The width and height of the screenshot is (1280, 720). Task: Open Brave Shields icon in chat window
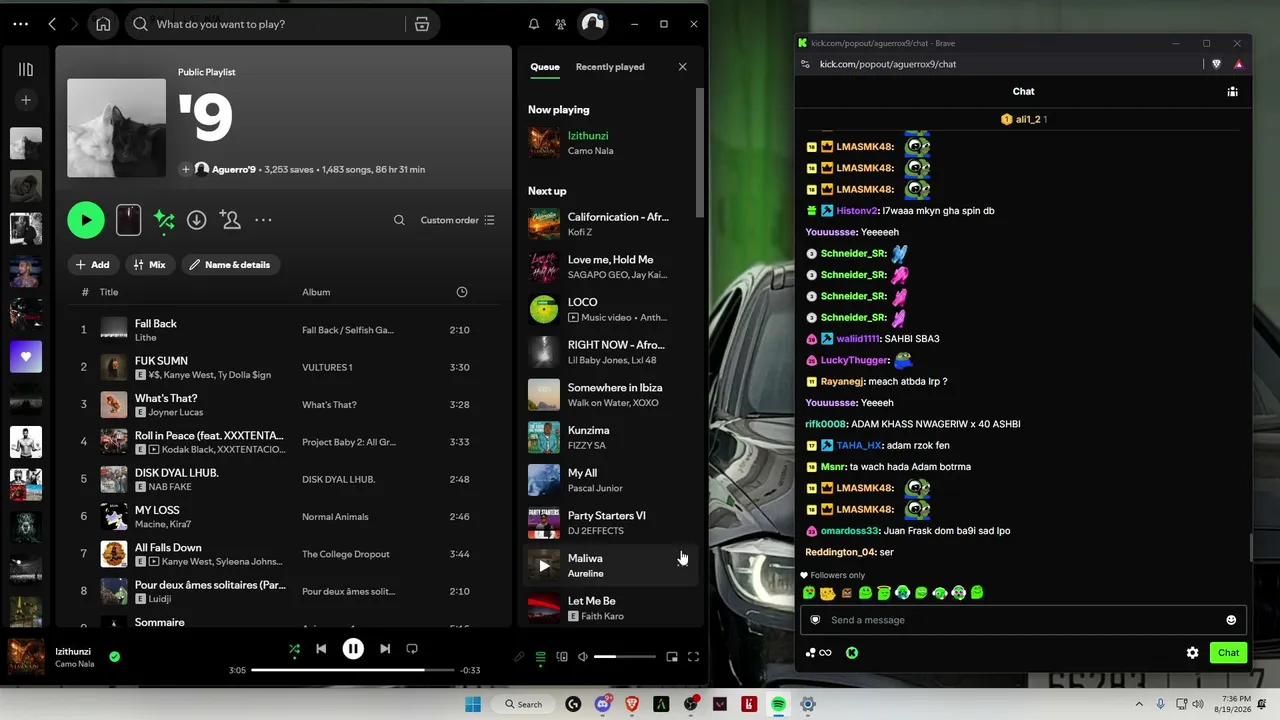point(1216,64)
